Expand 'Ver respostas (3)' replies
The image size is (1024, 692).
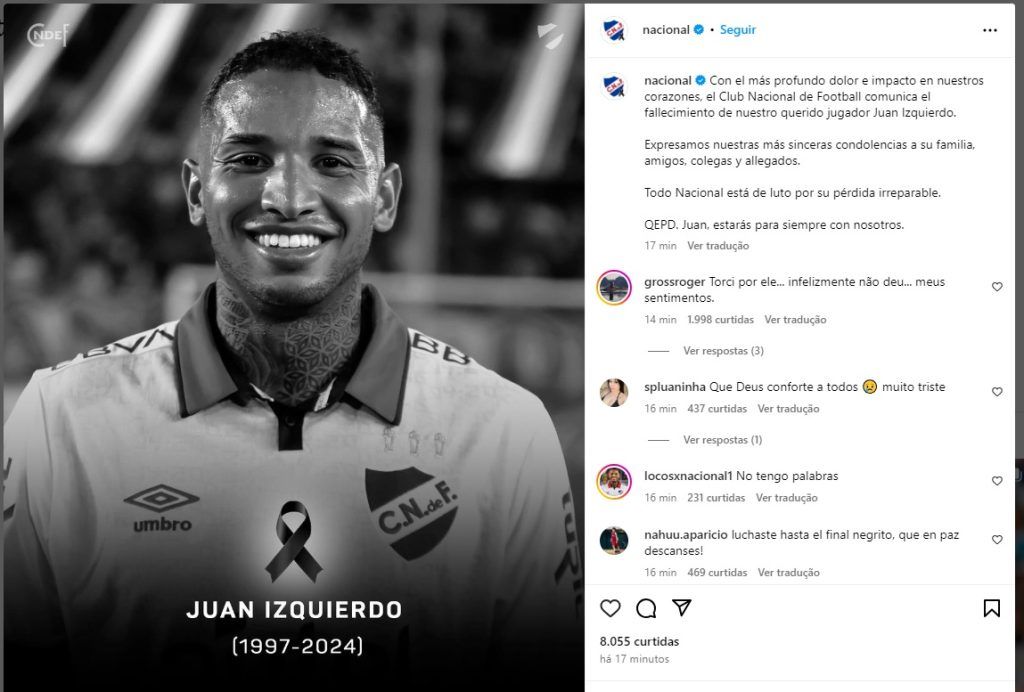tap(724, 351)
